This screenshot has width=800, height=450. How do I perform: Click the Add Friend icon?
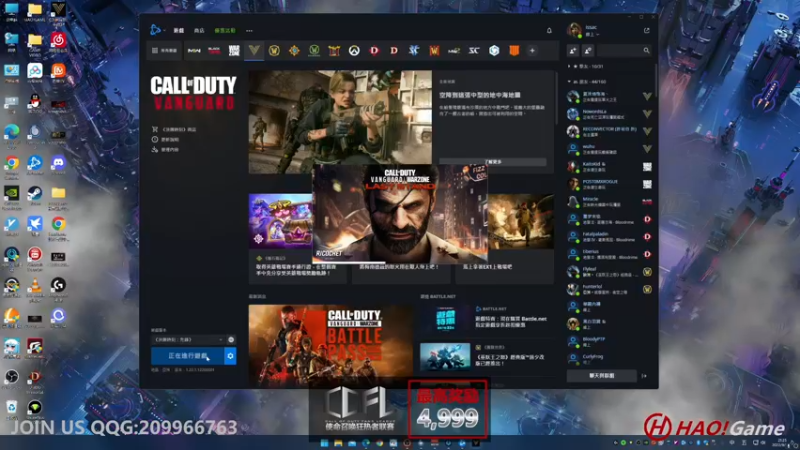pos(573,51)
